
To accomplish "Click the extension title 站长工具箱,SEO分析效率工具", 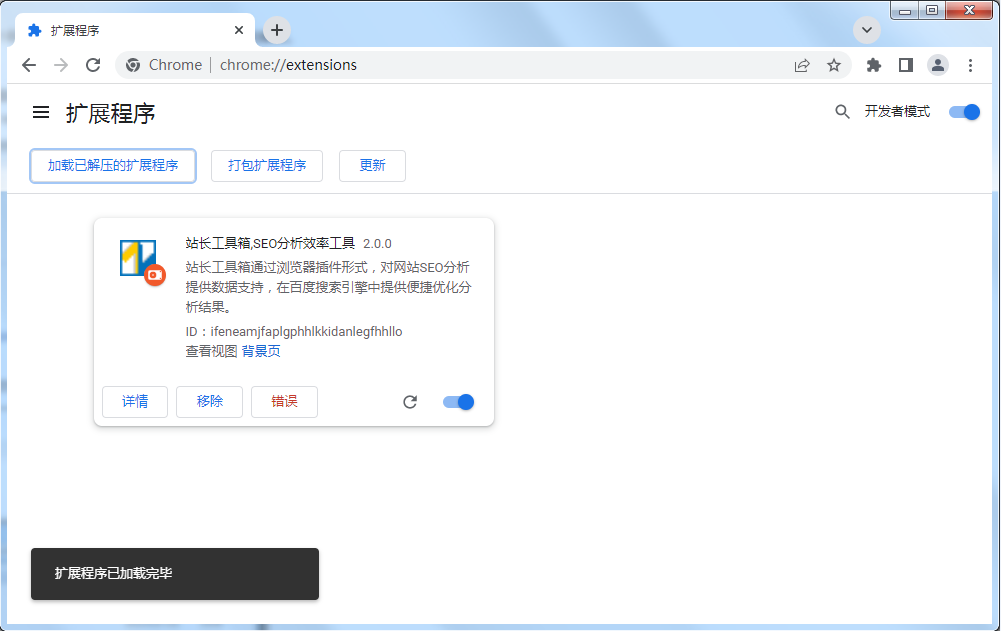I will point(270,243).
